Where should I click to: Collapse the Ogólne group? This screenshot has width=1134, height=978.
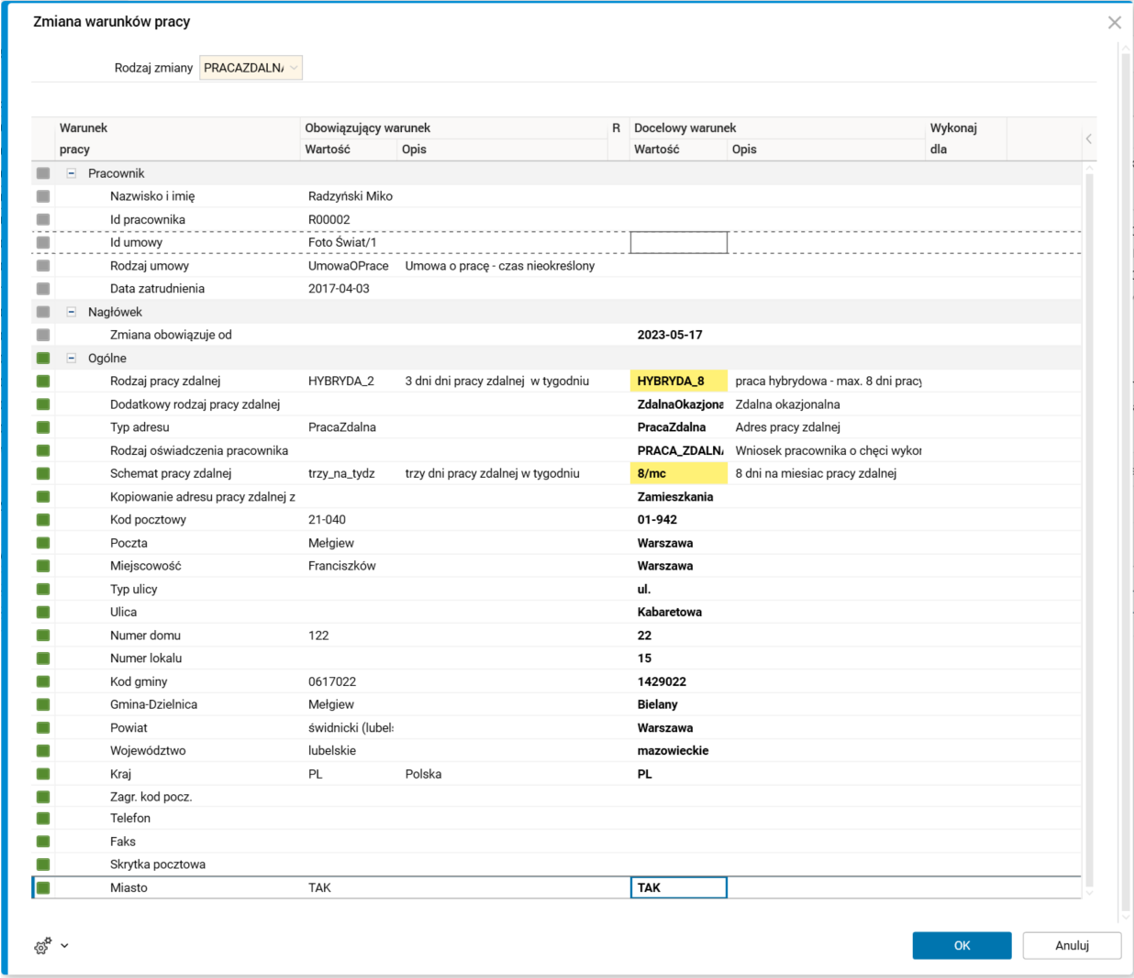pyautogui.click(x=72, y=358)
